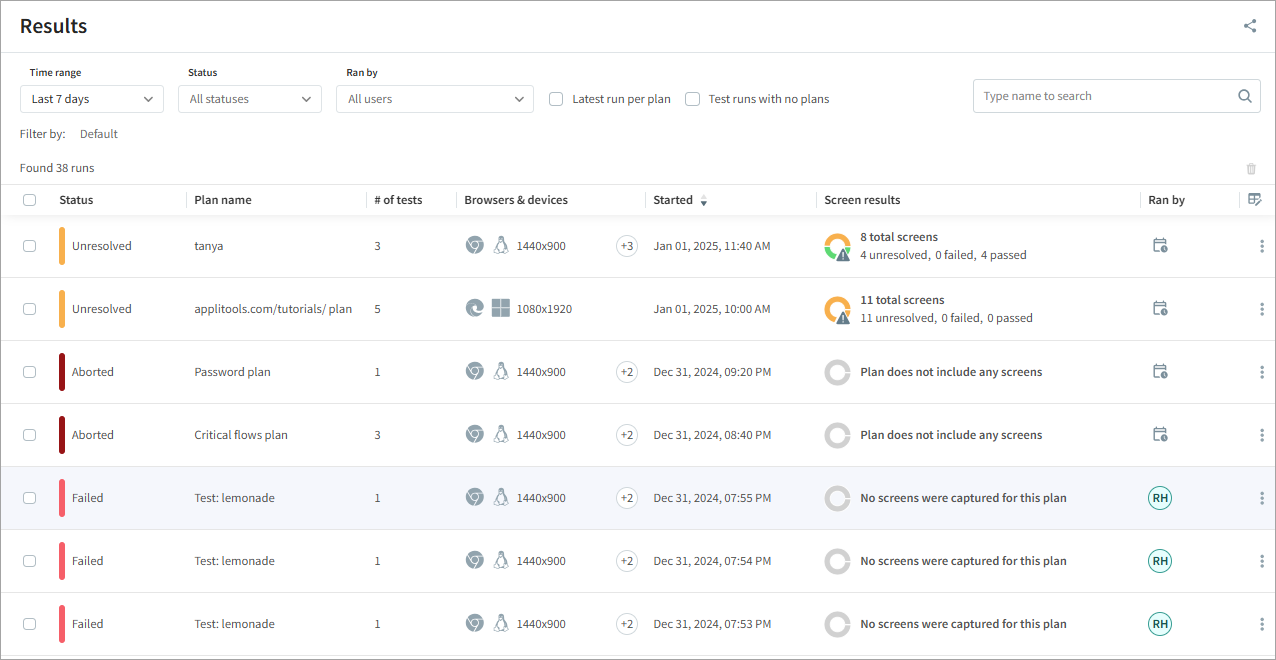The height and width of the screenshot is (660, 1276).
Task: Open the Time range dropdown
Action: [x=92, y=99]
